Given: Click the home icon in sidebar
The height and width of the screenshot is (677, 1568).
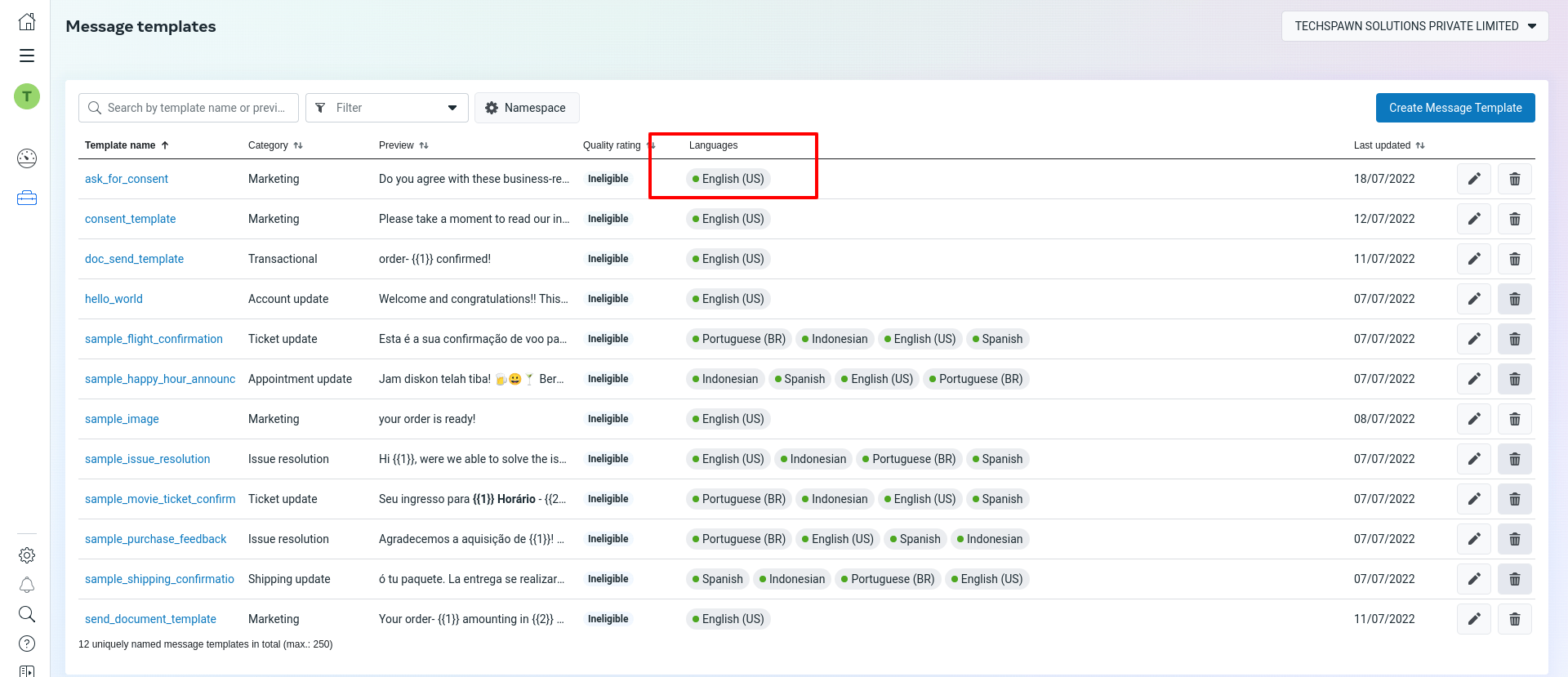Looking at the screenshot, I should 27,22.
